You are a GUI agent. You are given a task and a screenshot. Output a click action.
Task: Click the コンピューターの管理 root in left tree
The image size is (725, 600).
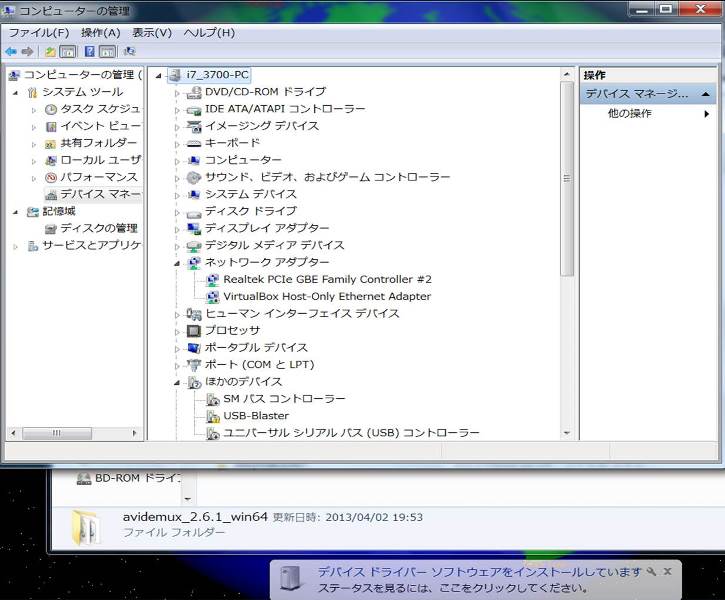tap(82, 75)
